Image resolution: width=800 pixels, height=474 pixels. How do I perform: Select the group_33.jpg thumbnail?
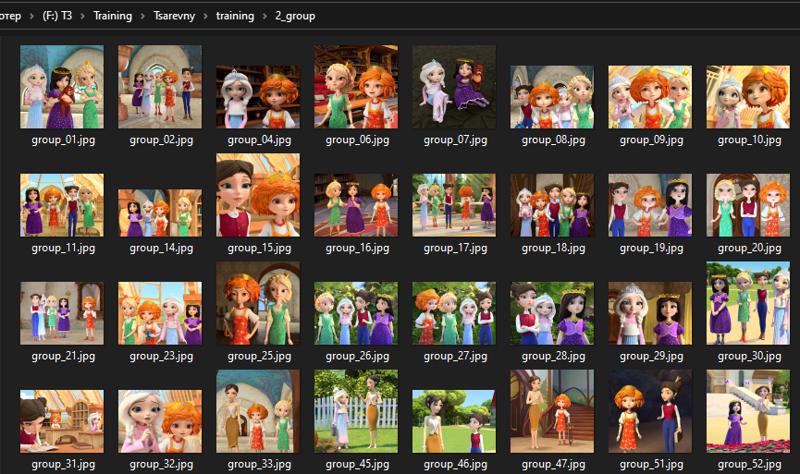pos(258,411)
